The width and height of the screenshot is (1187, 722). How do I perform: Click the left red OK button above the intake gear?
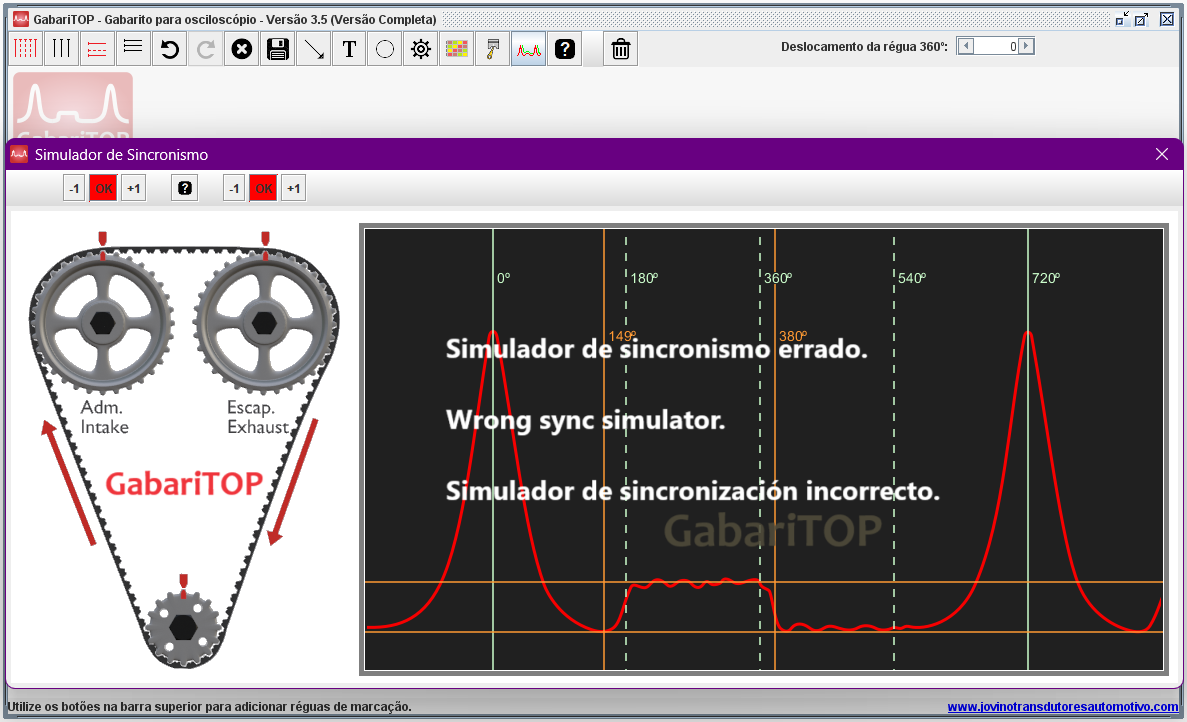104,188
